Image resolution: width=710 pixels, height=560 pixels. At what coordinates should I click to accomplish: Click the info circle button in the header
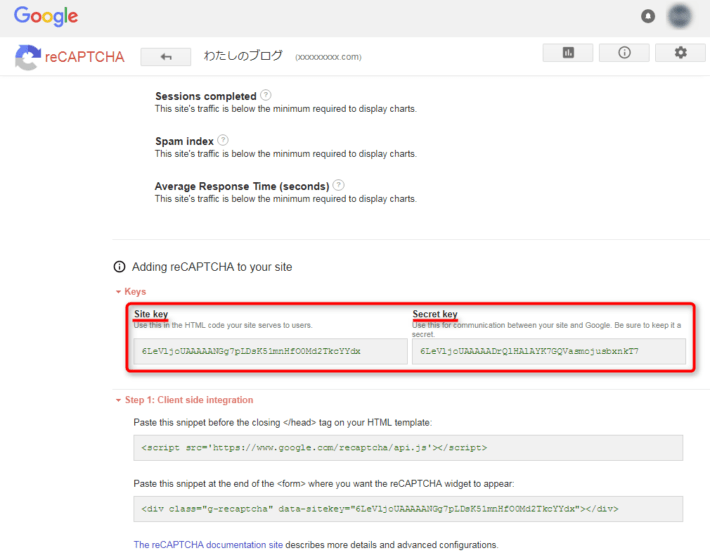pos(625,53)
